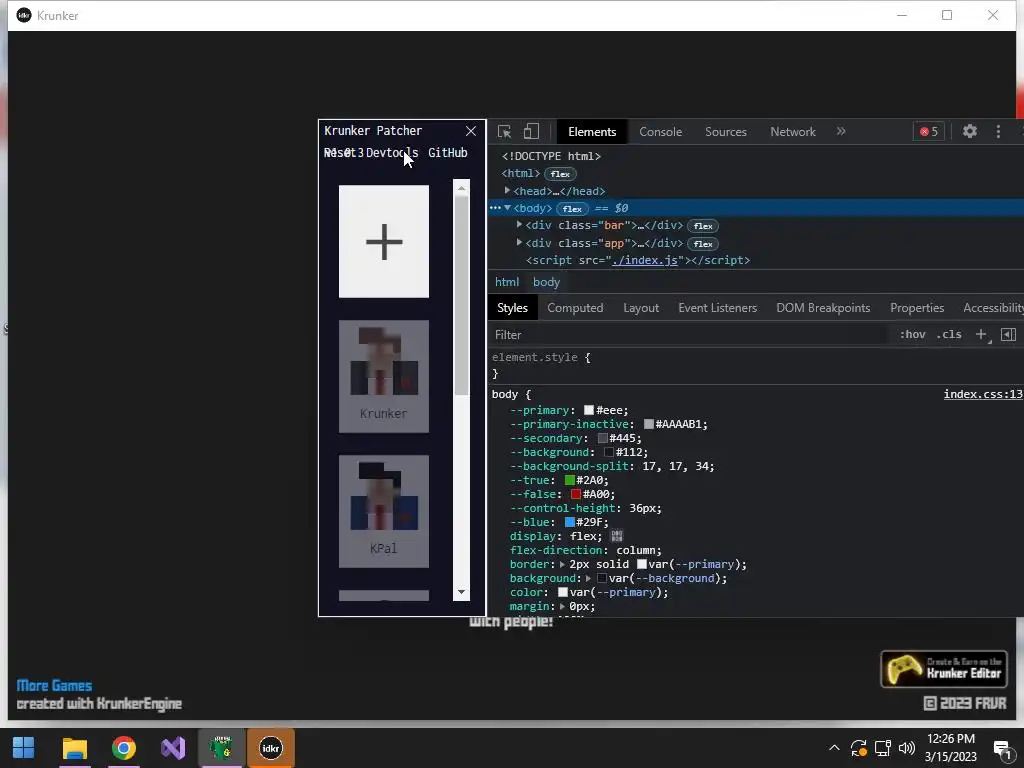The width and height of the screenshot is (1024, 768).
Task: Toggle the flex badge on div app
Action: (703, 244)
